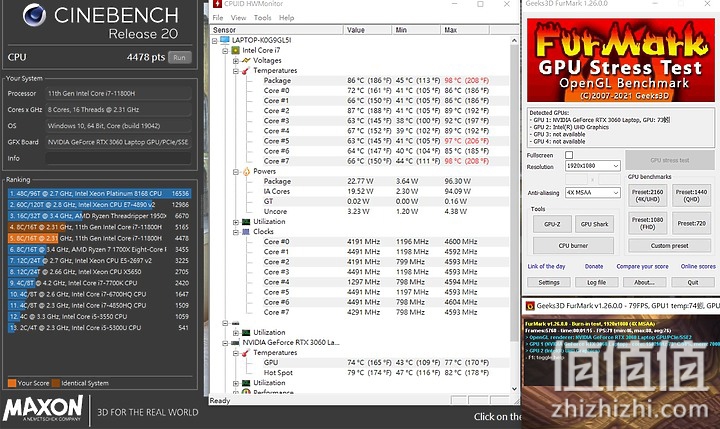Open the GPU-Z tool
Viewport: 720px width, 429px height.
point(552,224)
